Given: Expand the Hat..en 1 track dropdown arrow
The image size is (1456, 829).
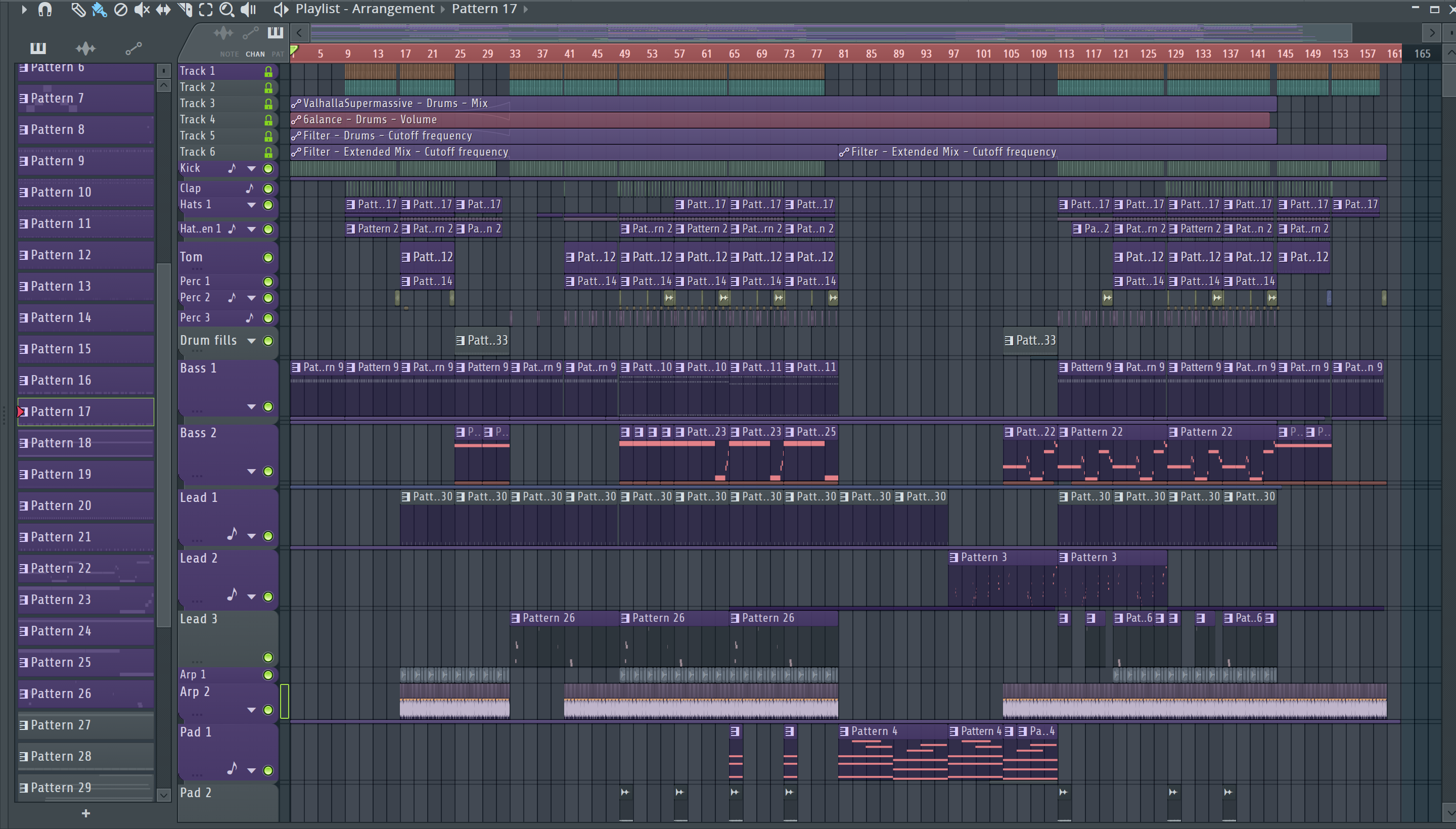Looking at the screenshot, I should pyautogui.click(x=251, y=229).
